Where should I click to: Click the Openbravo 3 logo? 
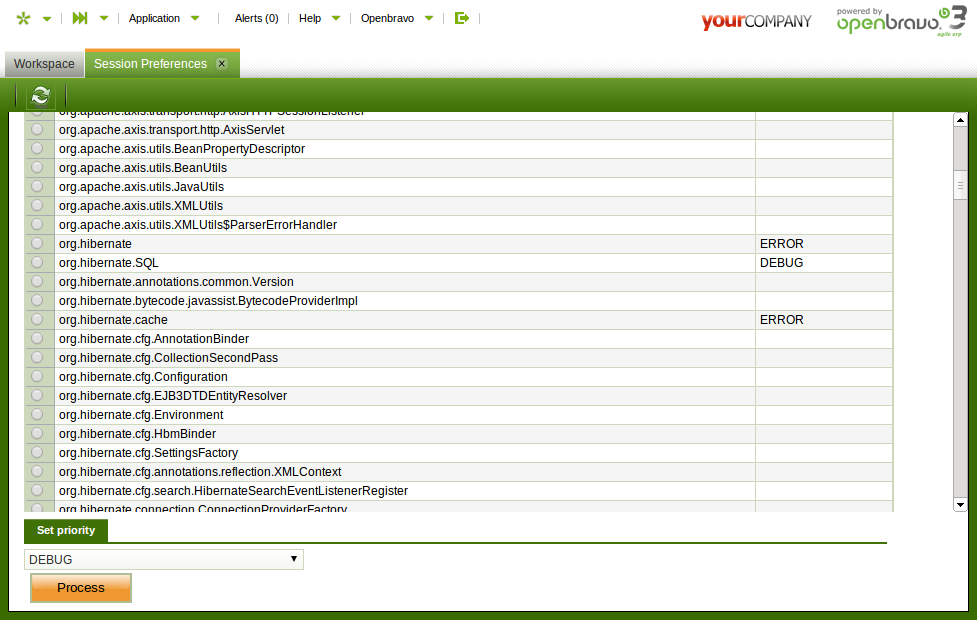tap(899, 22)
